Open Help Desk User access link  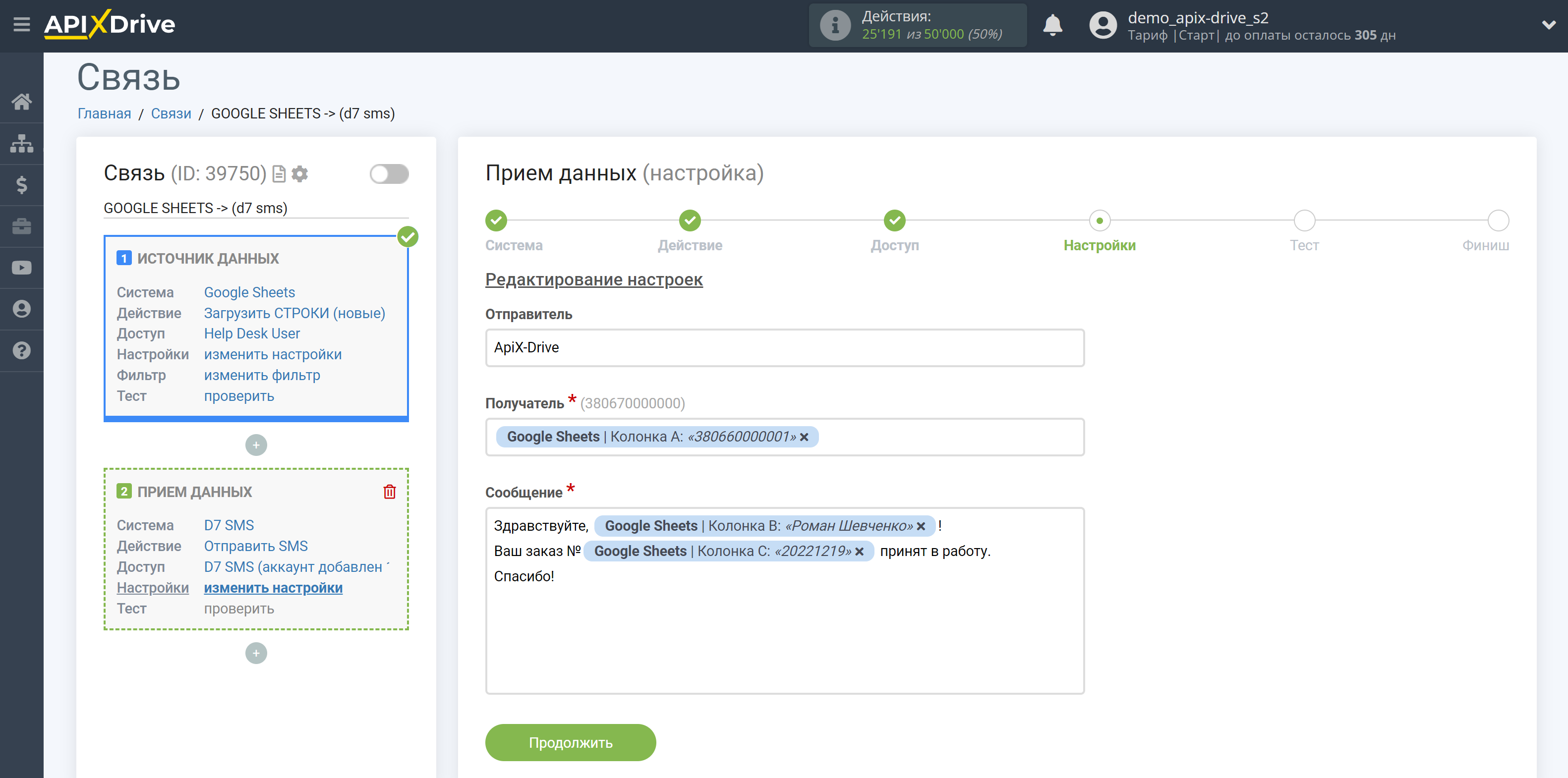pyautogui.click(x=252, y=334)
